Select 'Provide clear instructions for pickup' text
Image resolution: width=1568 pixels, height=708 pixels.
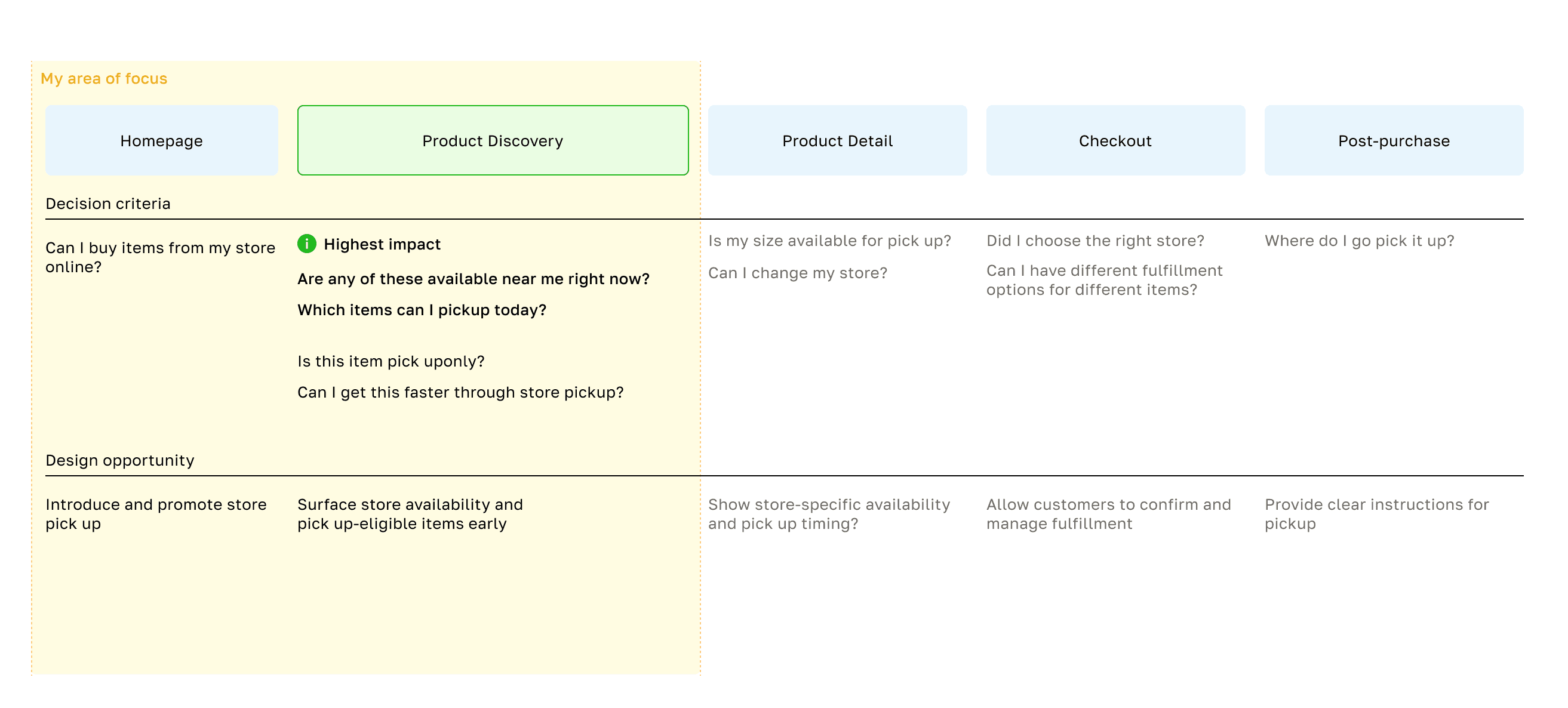(1376, 514)
